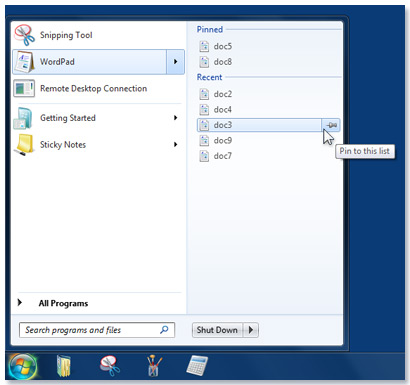Click the doc5 document icon in Pinned
Viewport: 410px width, 385px height.
204,46
